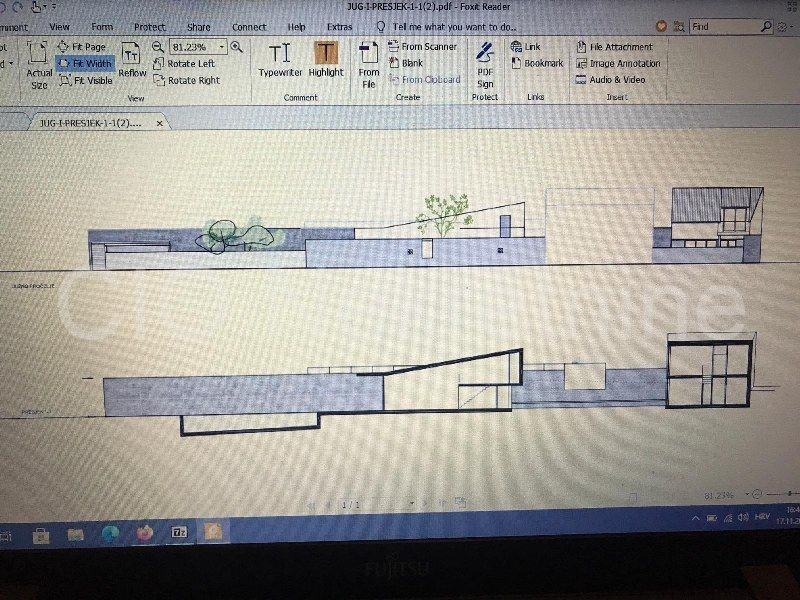Choose Fit Page zoom option
Image resolution: width=800 pixels, height=600 pixels.
82,47
